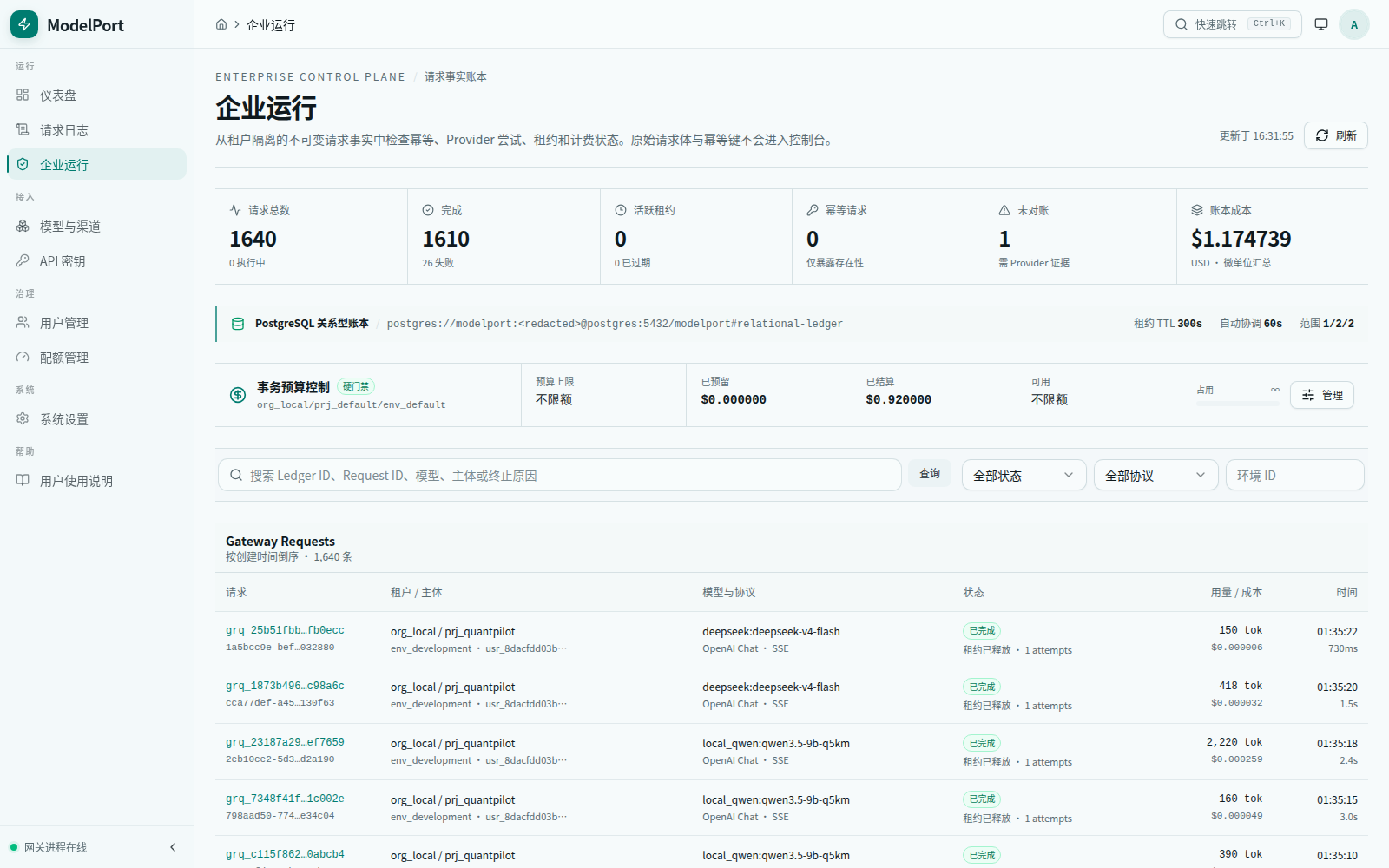Click the 已完成 badge in 01:35:15 row
This screenshot has width=1389, height=868.
coord(982,799)
